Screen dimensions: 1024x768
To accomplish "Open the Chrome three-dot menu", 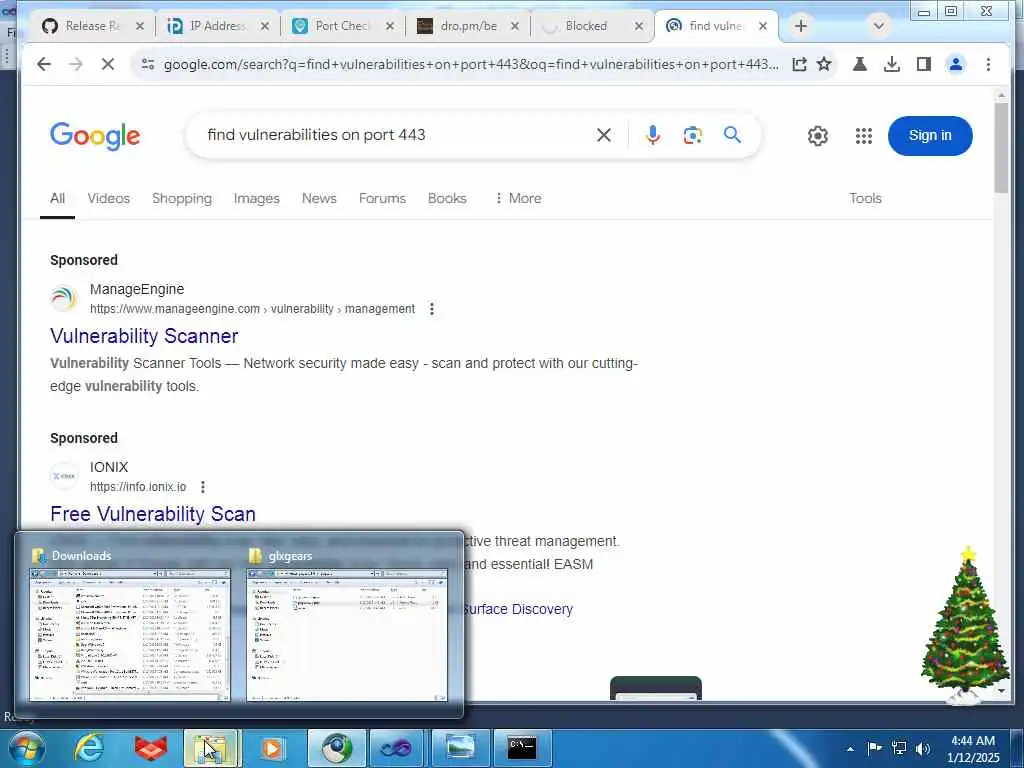I will [x=988, y=64].
